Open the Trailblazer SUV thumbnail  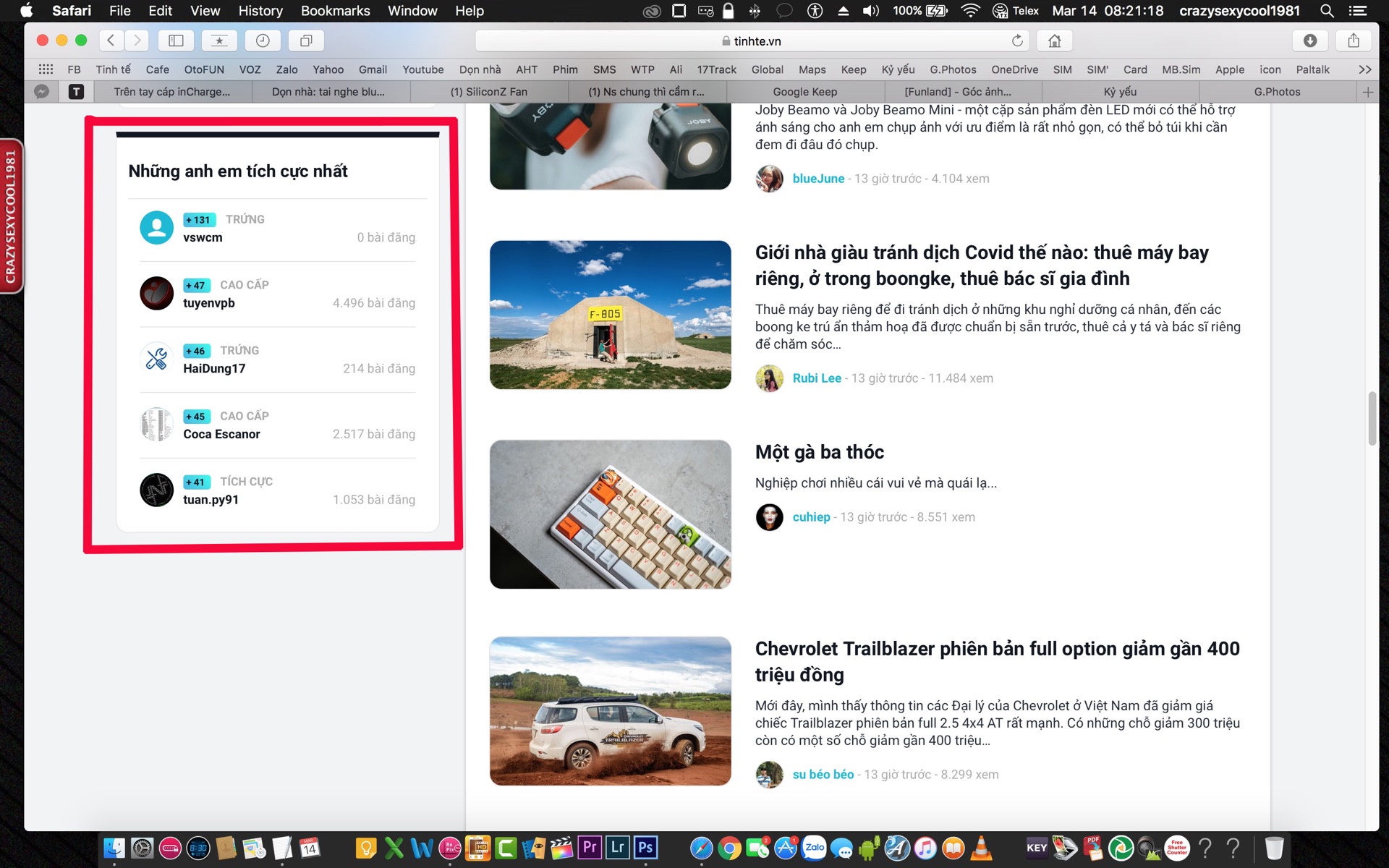[x=610, y=711]
